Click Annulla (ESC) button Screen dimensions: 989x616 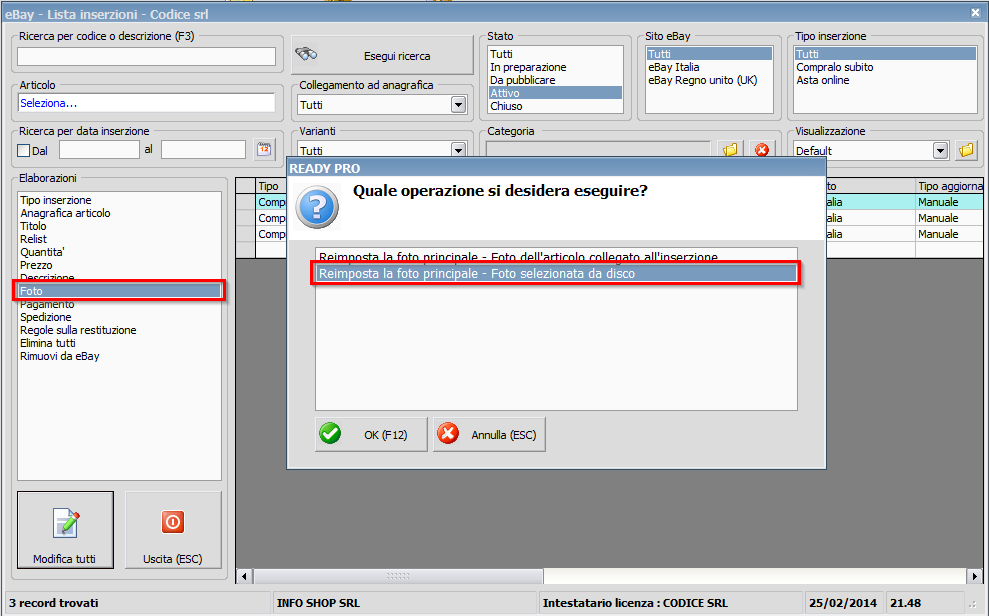[489, 434]
